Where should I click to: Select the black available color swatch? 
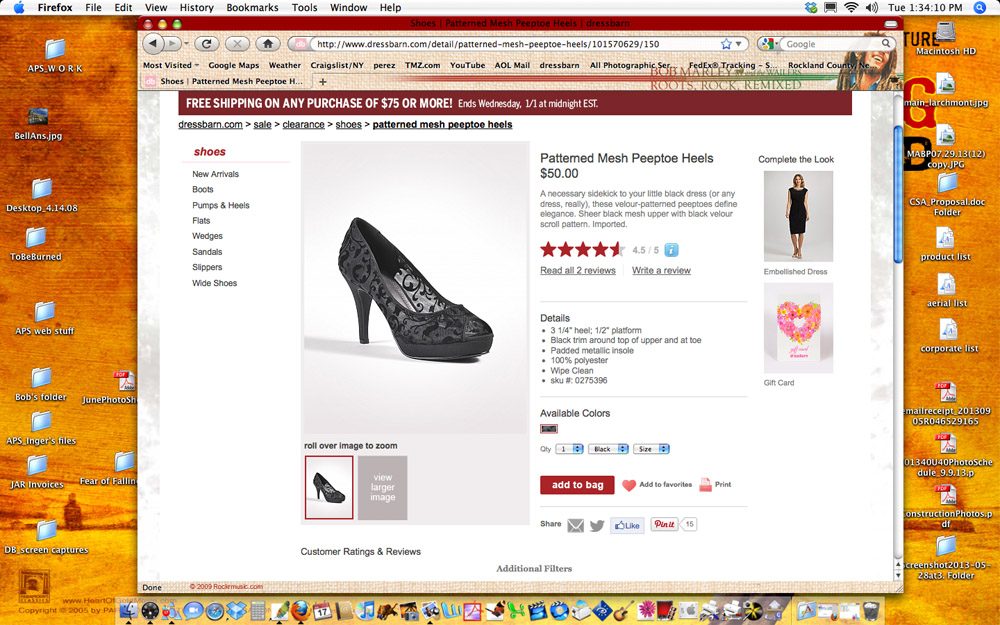tap(548, 429)
